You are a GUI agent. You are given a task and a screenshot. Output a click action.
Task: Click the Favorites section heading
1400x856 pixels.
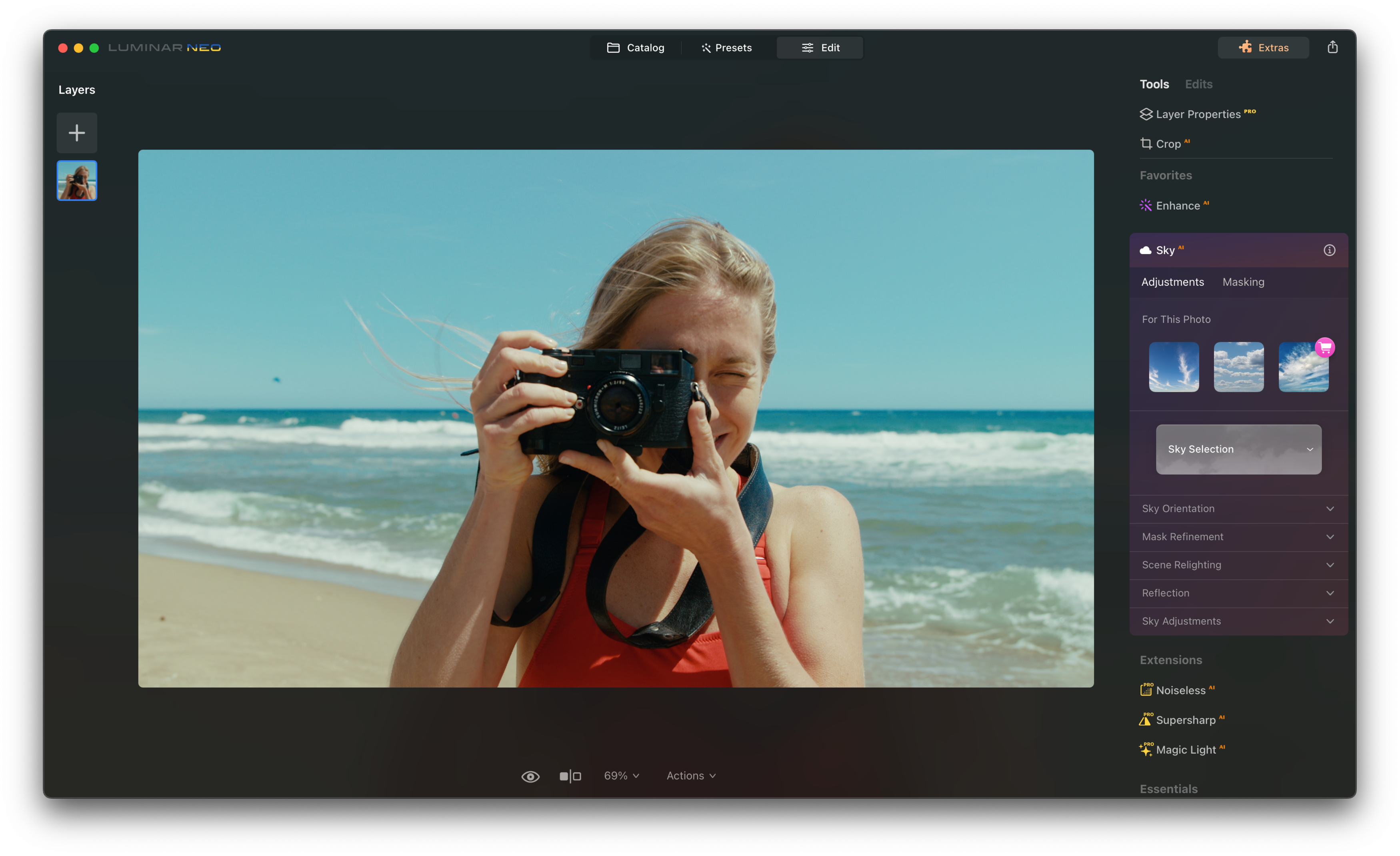(x=1165, y=176)
